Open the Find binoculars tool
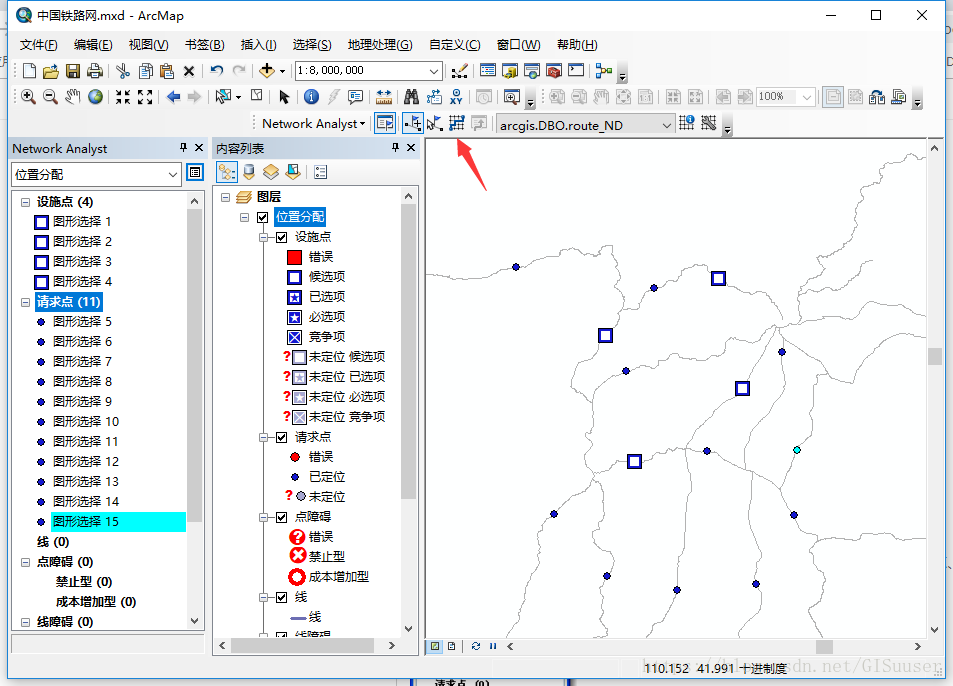This screenshot has width=953, height=686. (411, 97)
